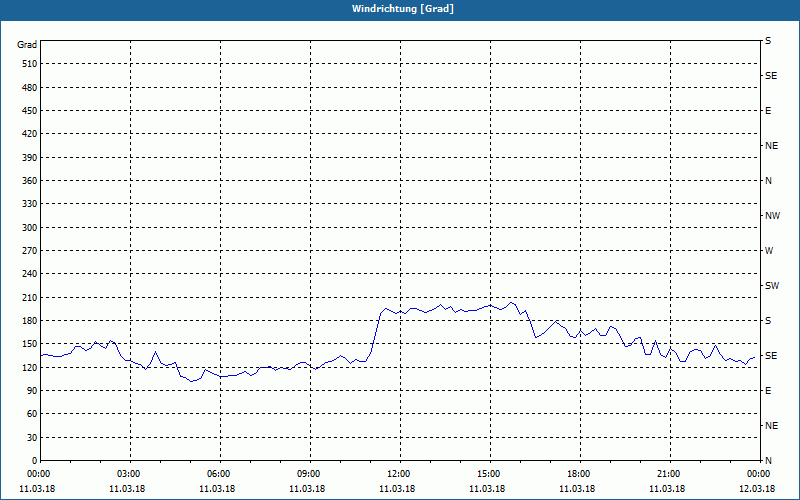Select the 150 y-axis value

[30, 344]
